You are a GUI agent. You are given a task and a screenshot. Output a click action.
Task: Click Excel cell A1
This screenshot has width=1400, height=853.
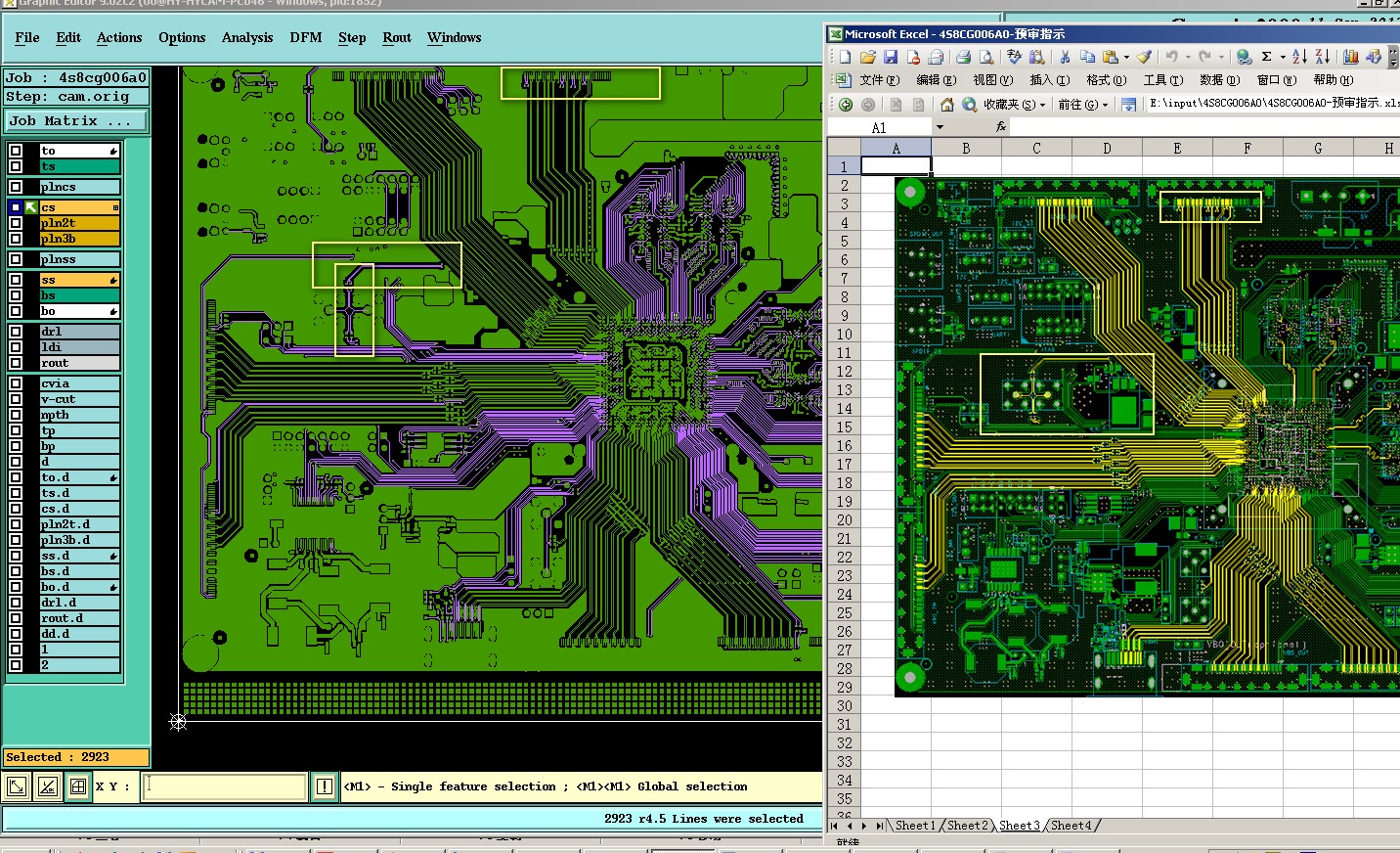[x=896, y=167]
